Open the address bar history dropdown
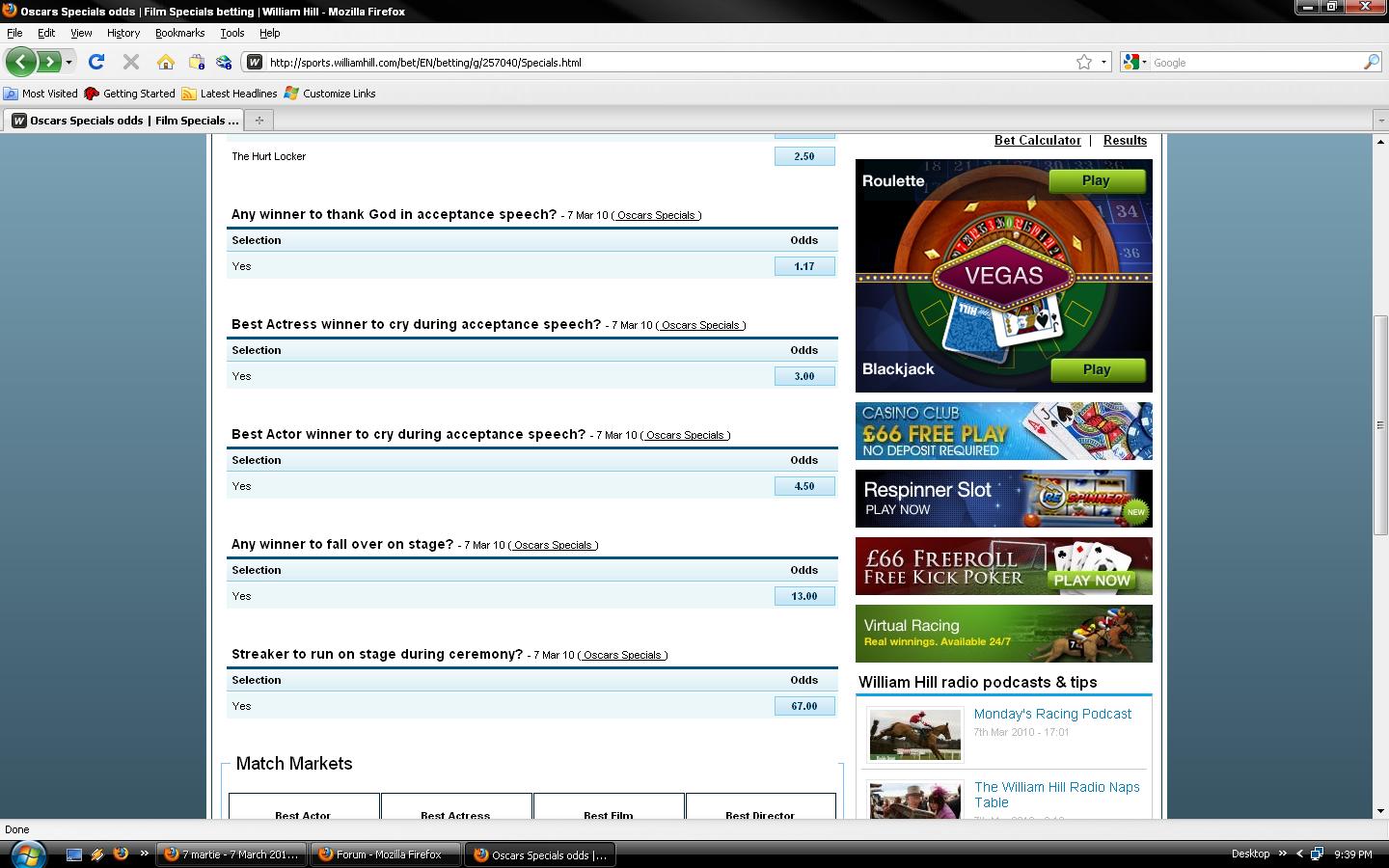The width and height of the screenshot is (1389, 868). 1103,62
